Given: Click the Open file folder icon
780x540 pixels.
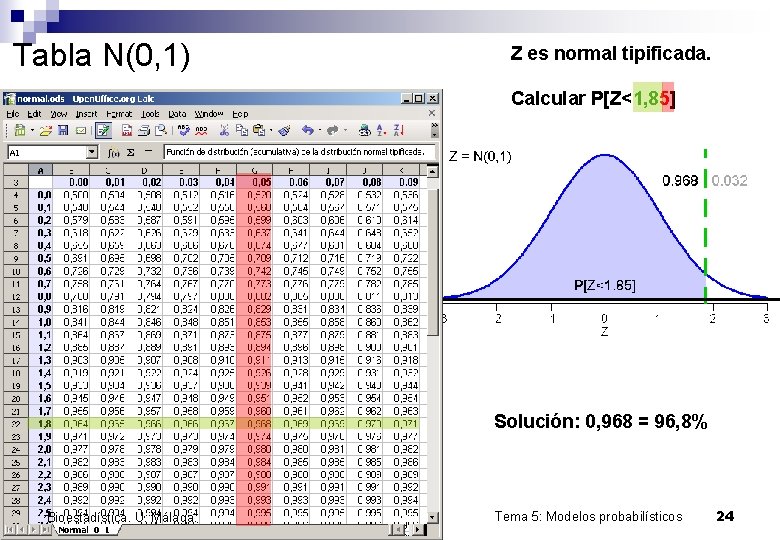Looking at the screenshot, I should pos(46,131).
